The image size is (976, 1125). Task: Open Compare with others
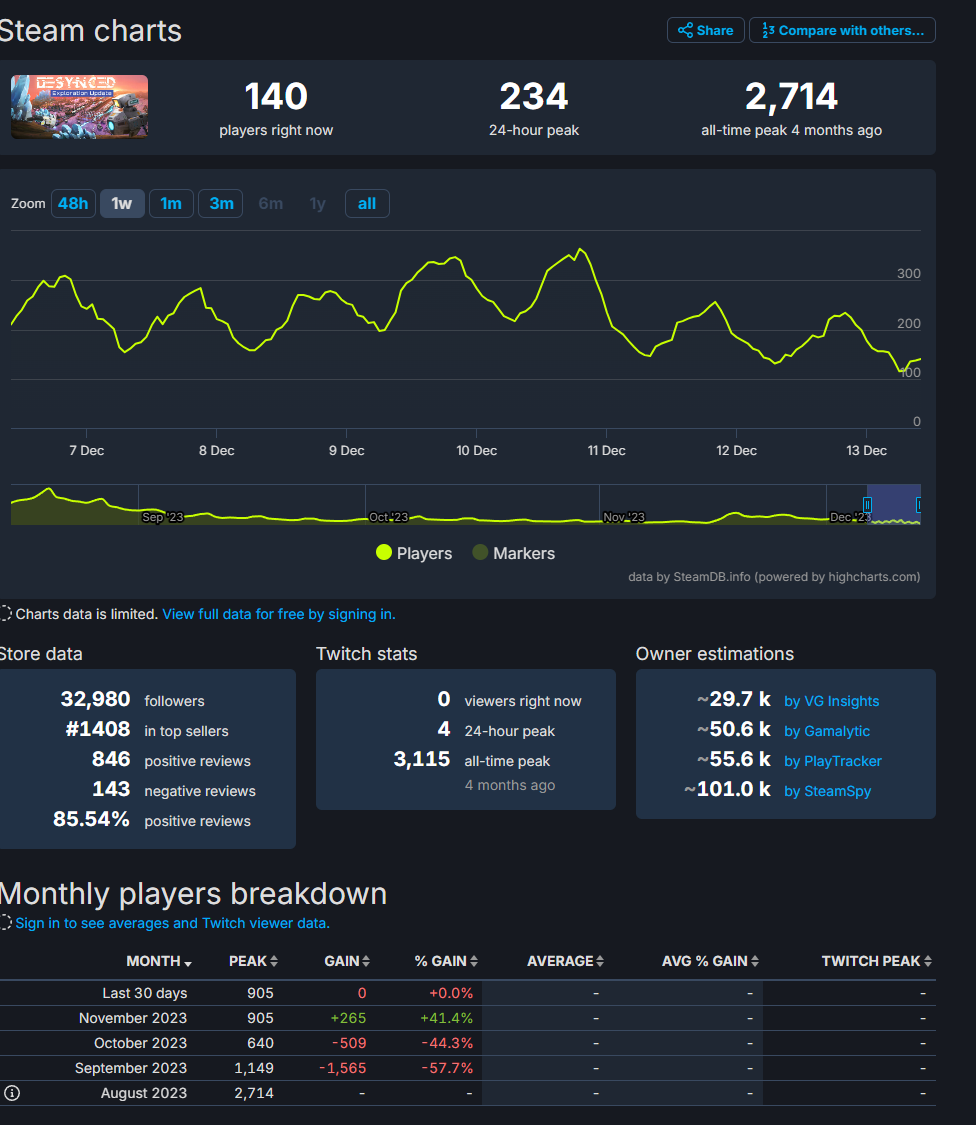click(843, 30)
